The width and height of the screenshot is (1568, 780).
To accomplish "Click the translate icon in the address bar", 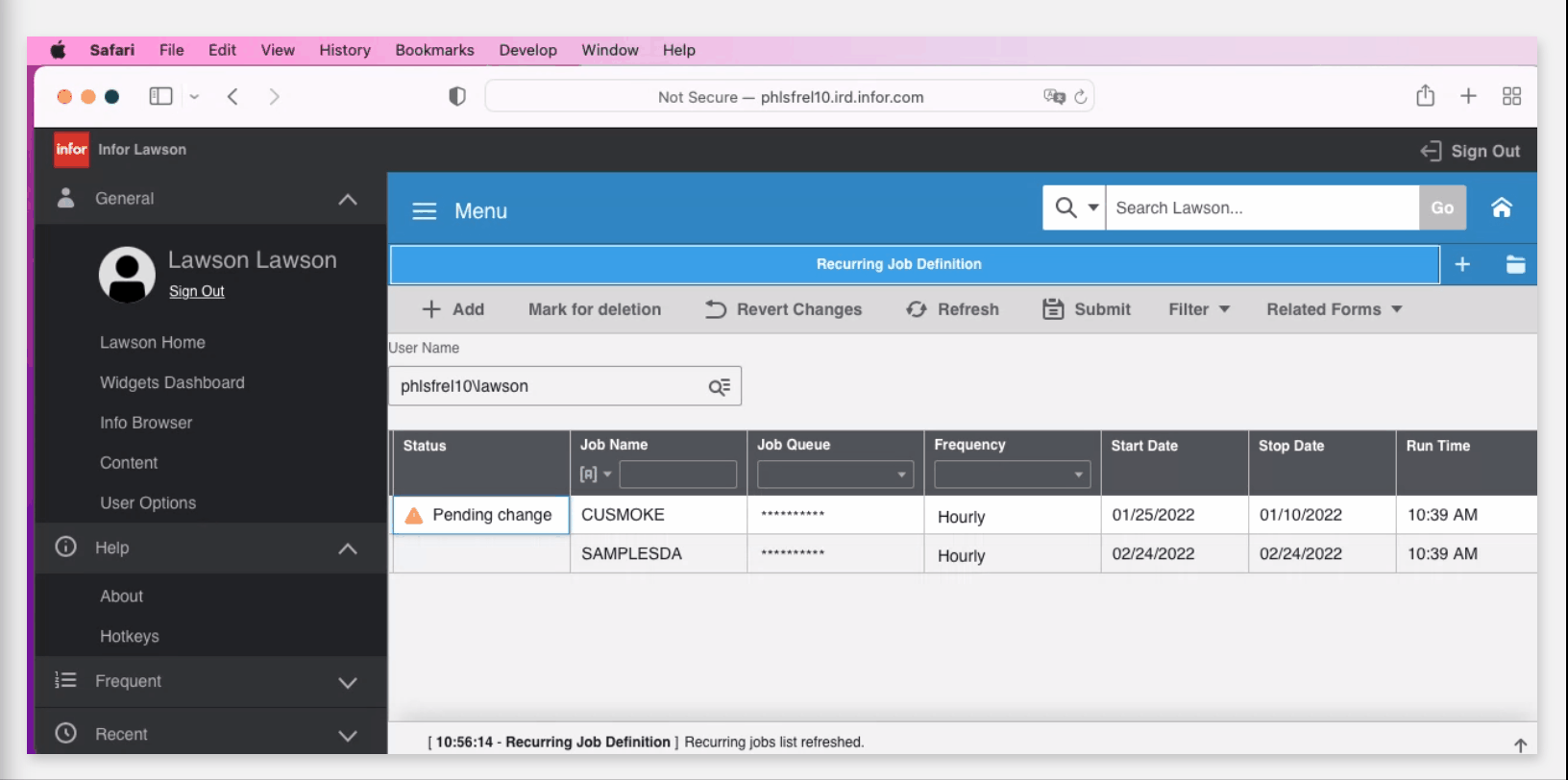I will pos(1054,96).
